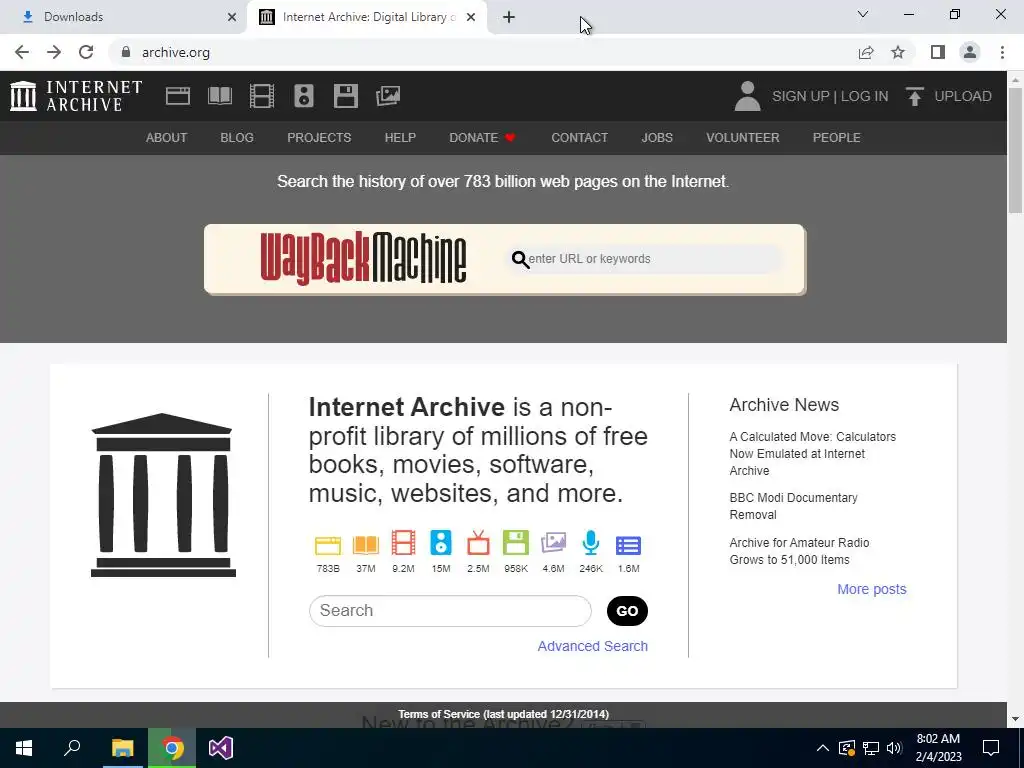
Task: Open the HELP menu item
Action: 400,138
